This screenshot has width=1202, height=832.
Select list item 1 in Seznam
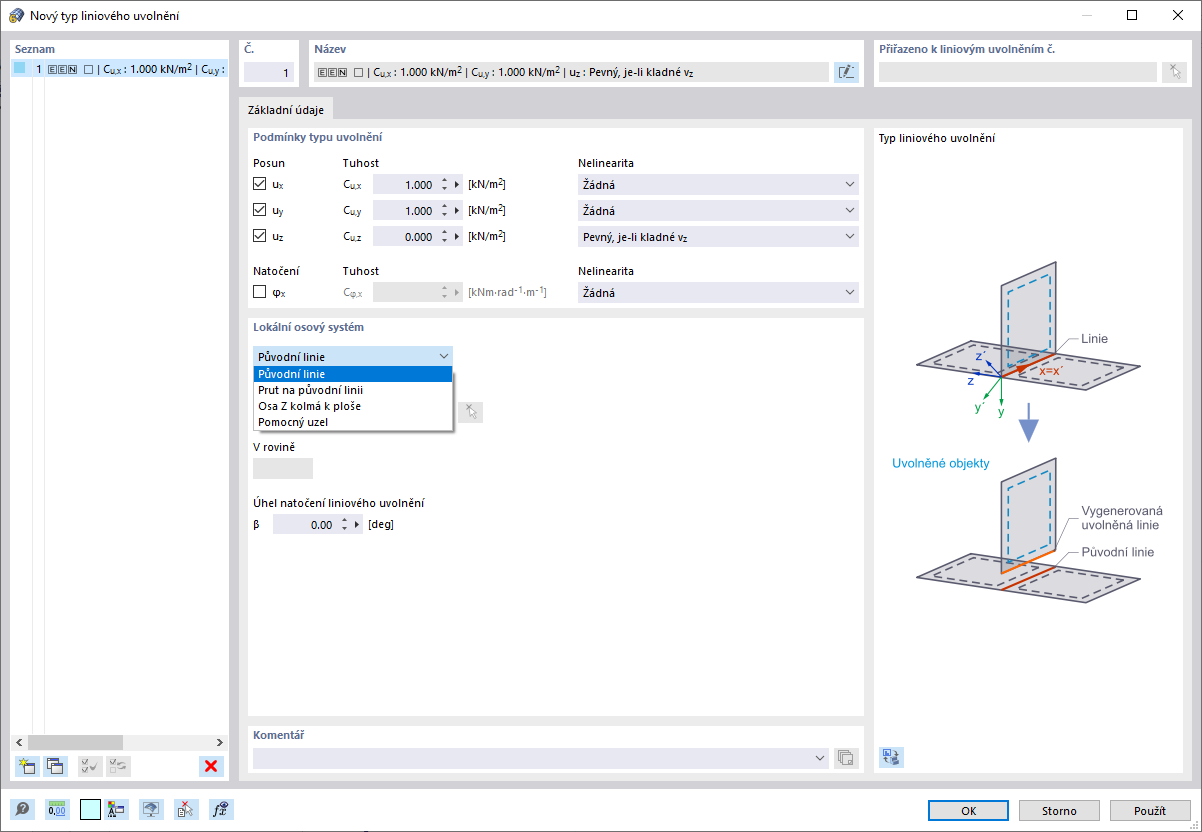[x=119, y=69]
